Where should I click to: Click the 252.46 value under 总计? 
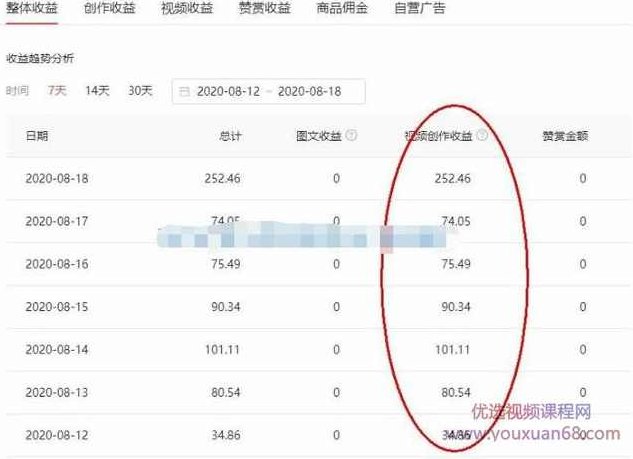(x=222, y=178)
